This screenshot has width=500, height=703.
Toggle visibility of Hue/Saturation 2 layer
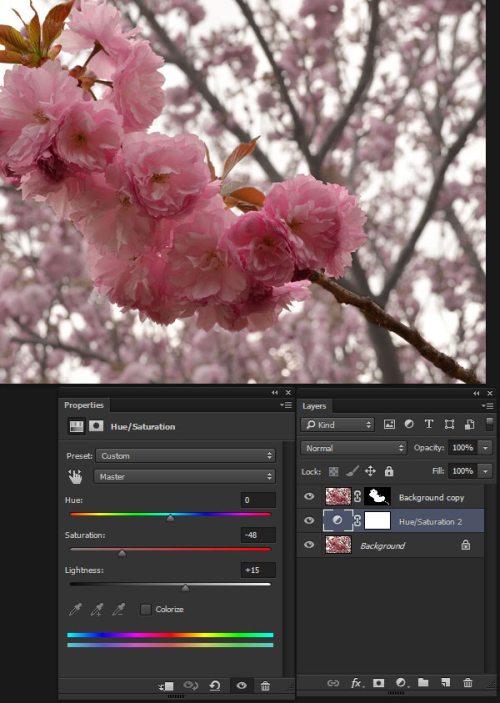tap(309, 520)
